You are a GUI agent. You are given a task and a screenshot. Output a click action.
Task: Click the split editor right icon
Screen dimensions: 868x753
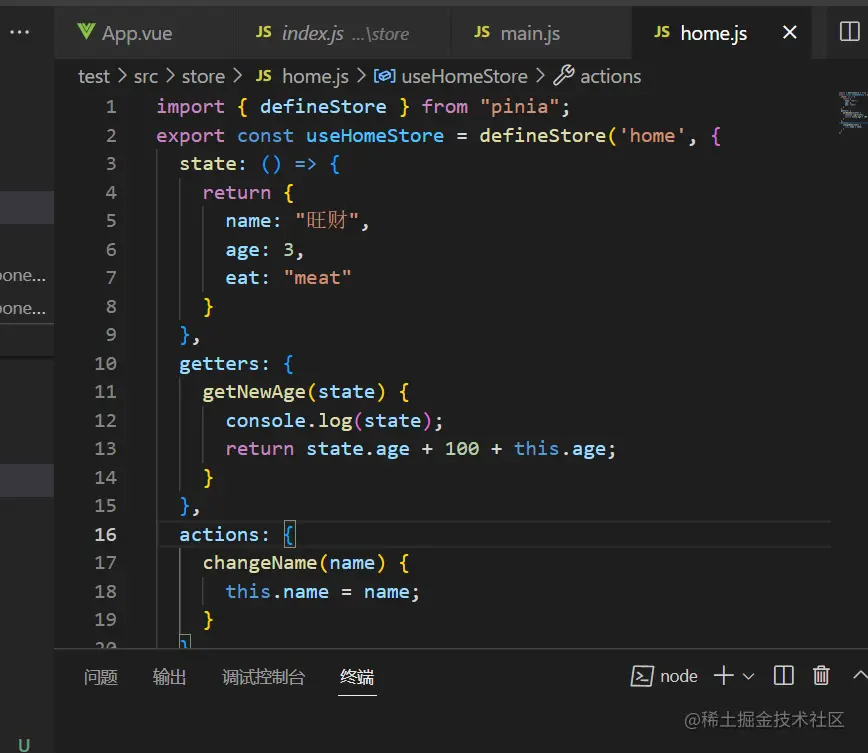click(x=848, y=32)
